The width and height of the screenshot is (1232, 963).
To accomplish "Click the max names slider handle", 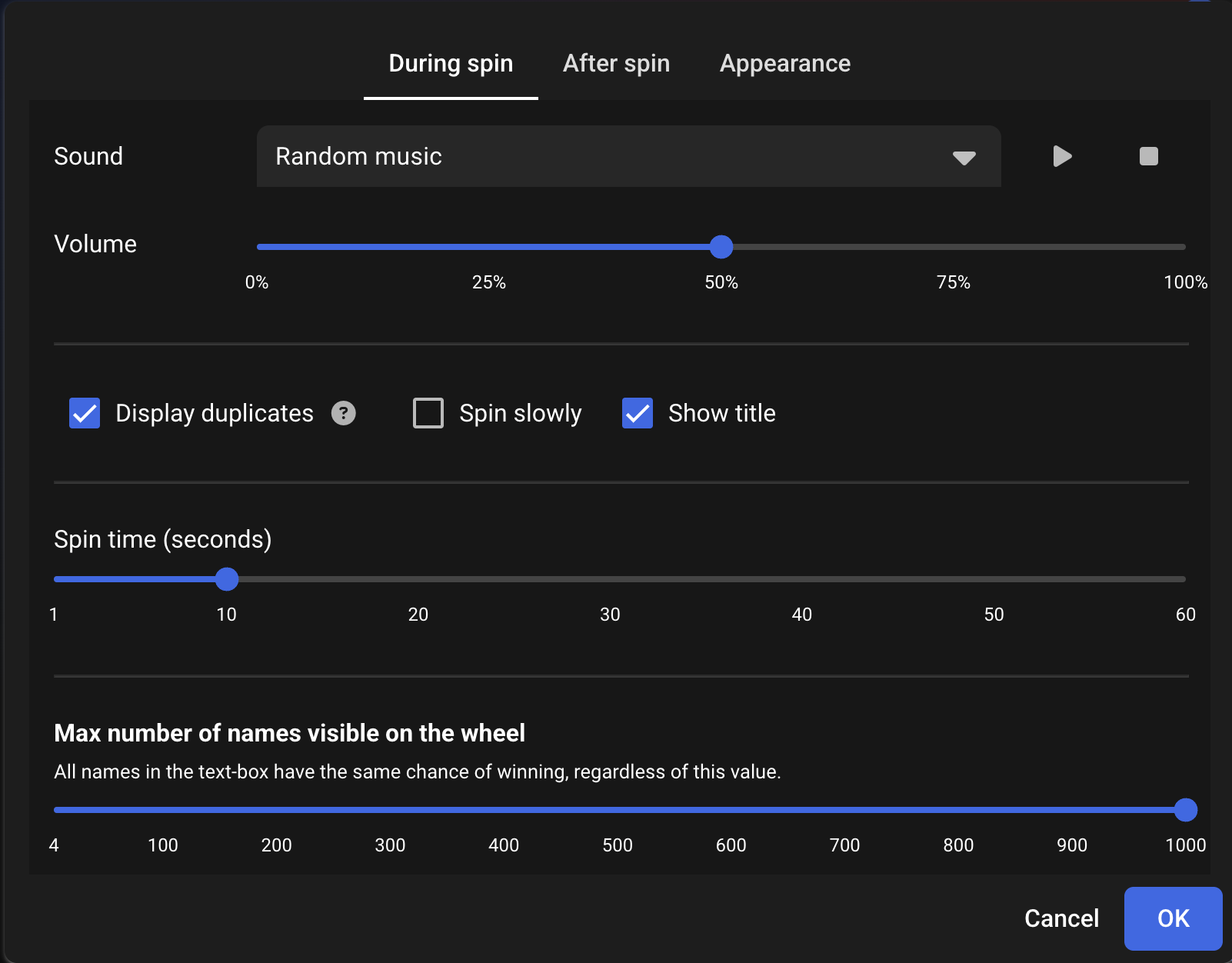I will (1186, 810).
